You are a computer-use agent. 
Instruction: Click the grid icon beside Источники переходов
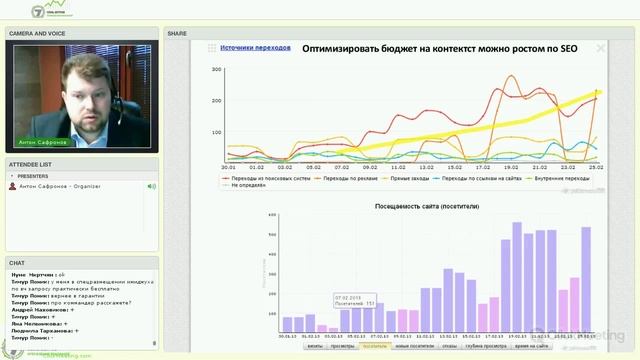[x=212, y=48]
